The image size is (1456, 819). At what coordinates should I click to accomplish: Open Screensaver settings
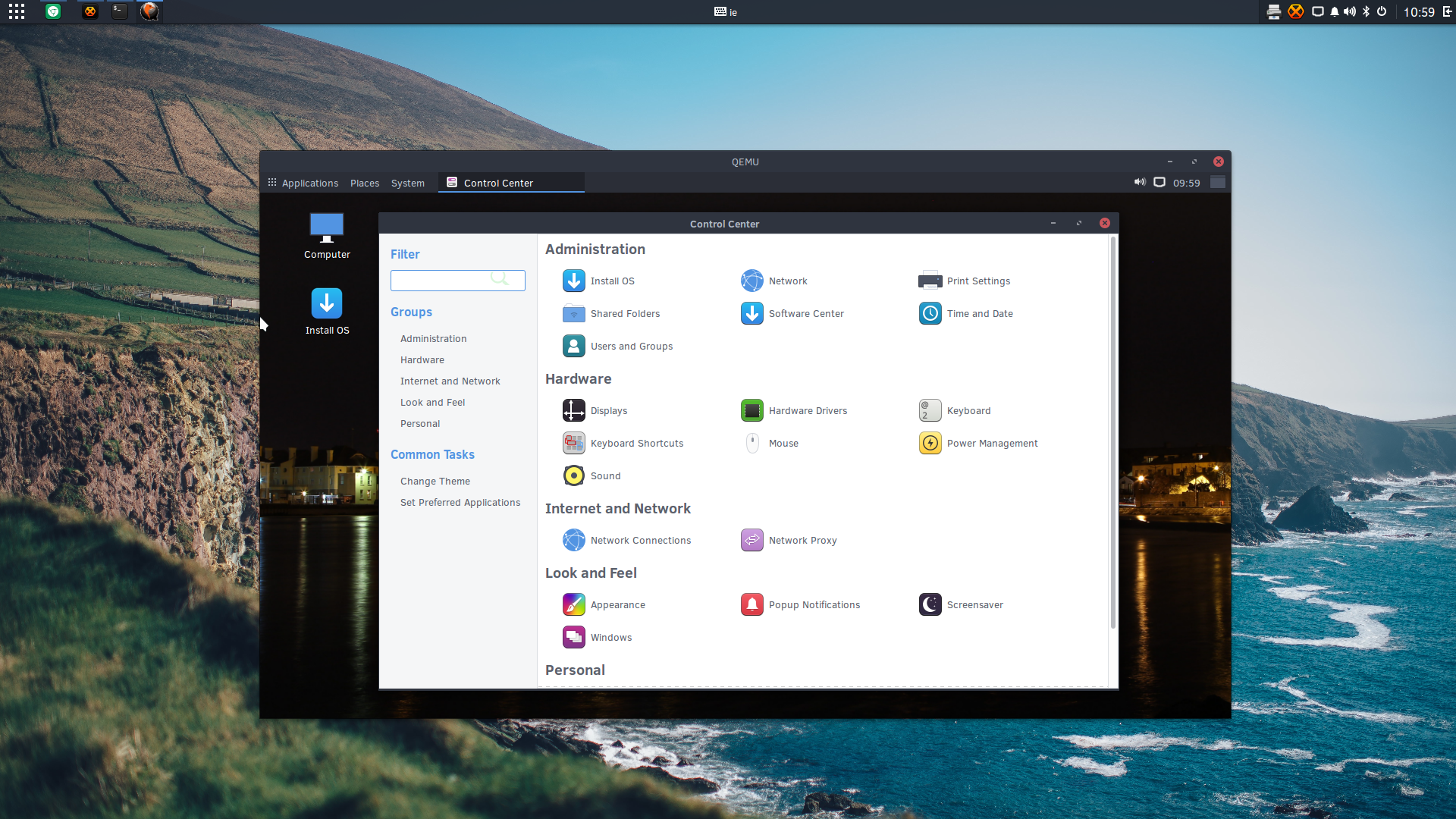pos(961,604)
